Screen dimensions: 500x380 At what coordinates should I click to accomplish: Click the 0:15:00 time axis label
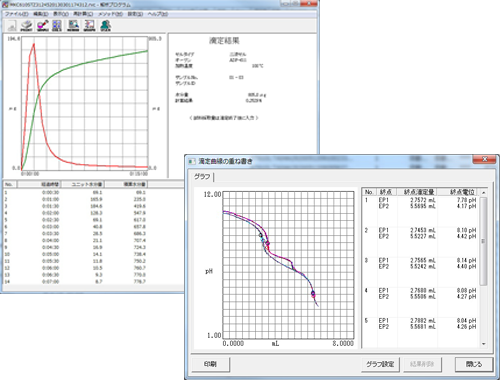click(139, 174)
